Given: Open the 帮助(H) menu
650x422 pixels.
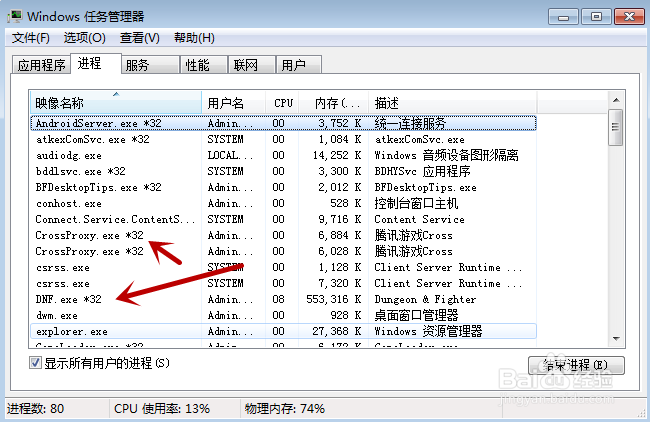Looking at the screenshot, I should click(194, 38).
